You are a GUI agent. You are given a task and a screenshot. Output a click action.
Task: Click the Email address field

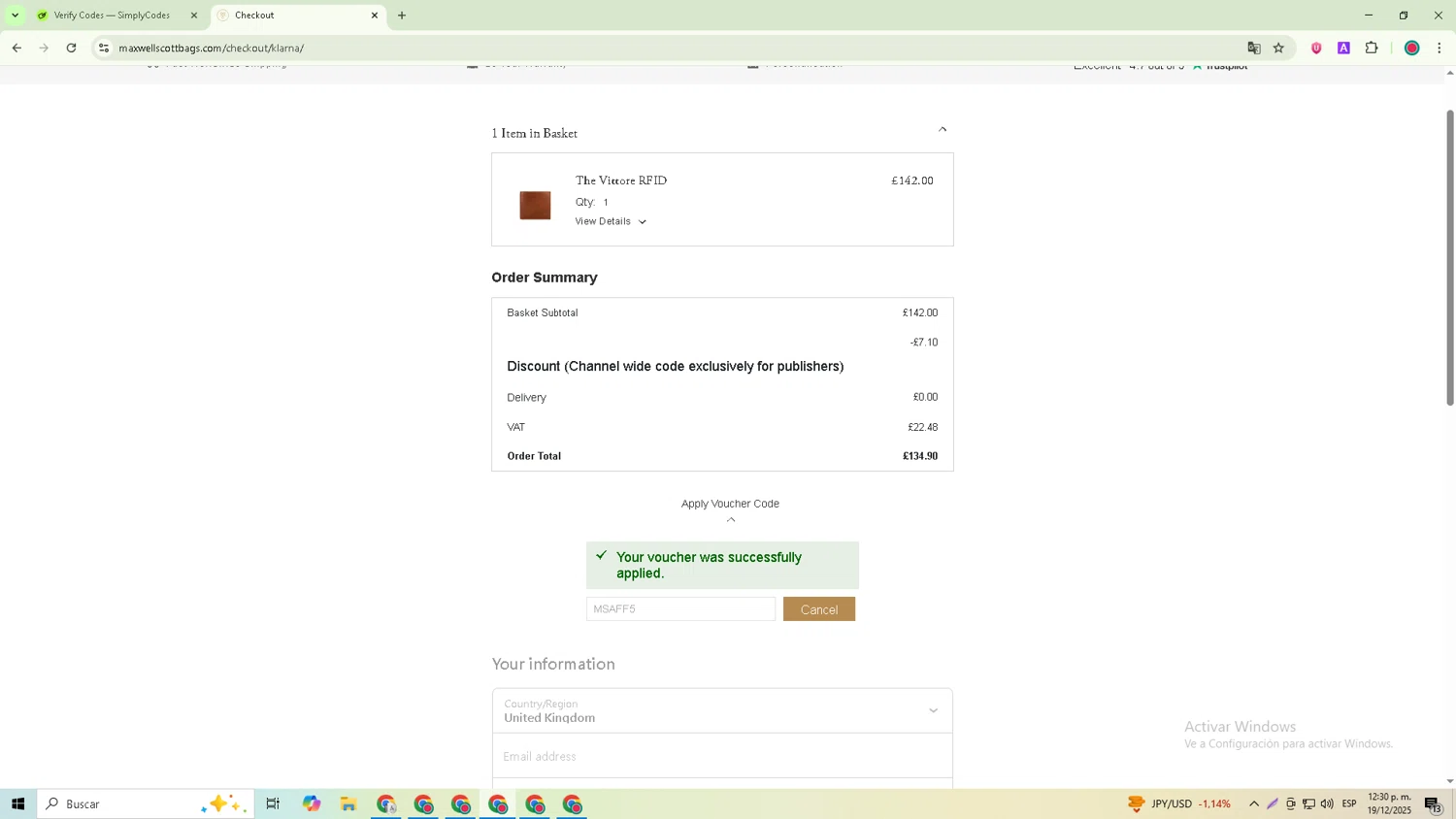tap(722, 756)
